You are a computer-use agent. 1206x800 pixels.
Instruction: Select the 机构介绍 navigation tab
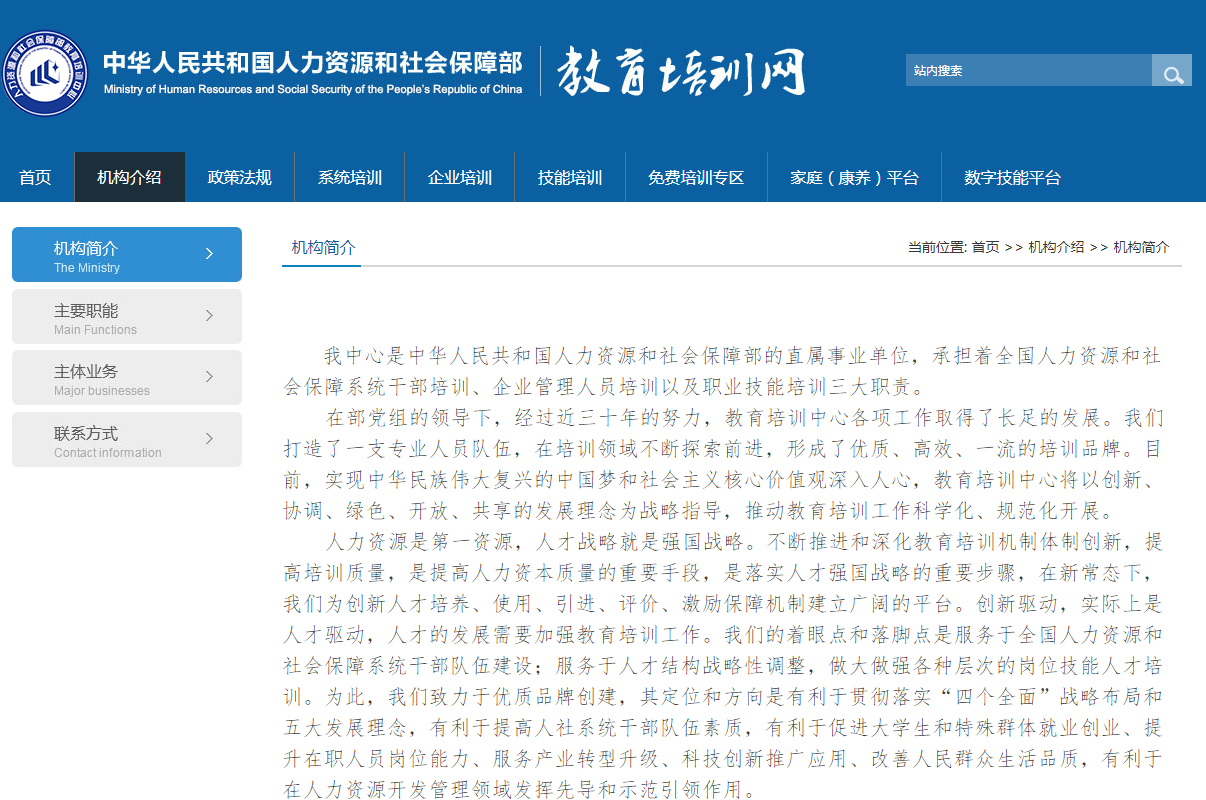pyautogui.click(x=129, y=178)
